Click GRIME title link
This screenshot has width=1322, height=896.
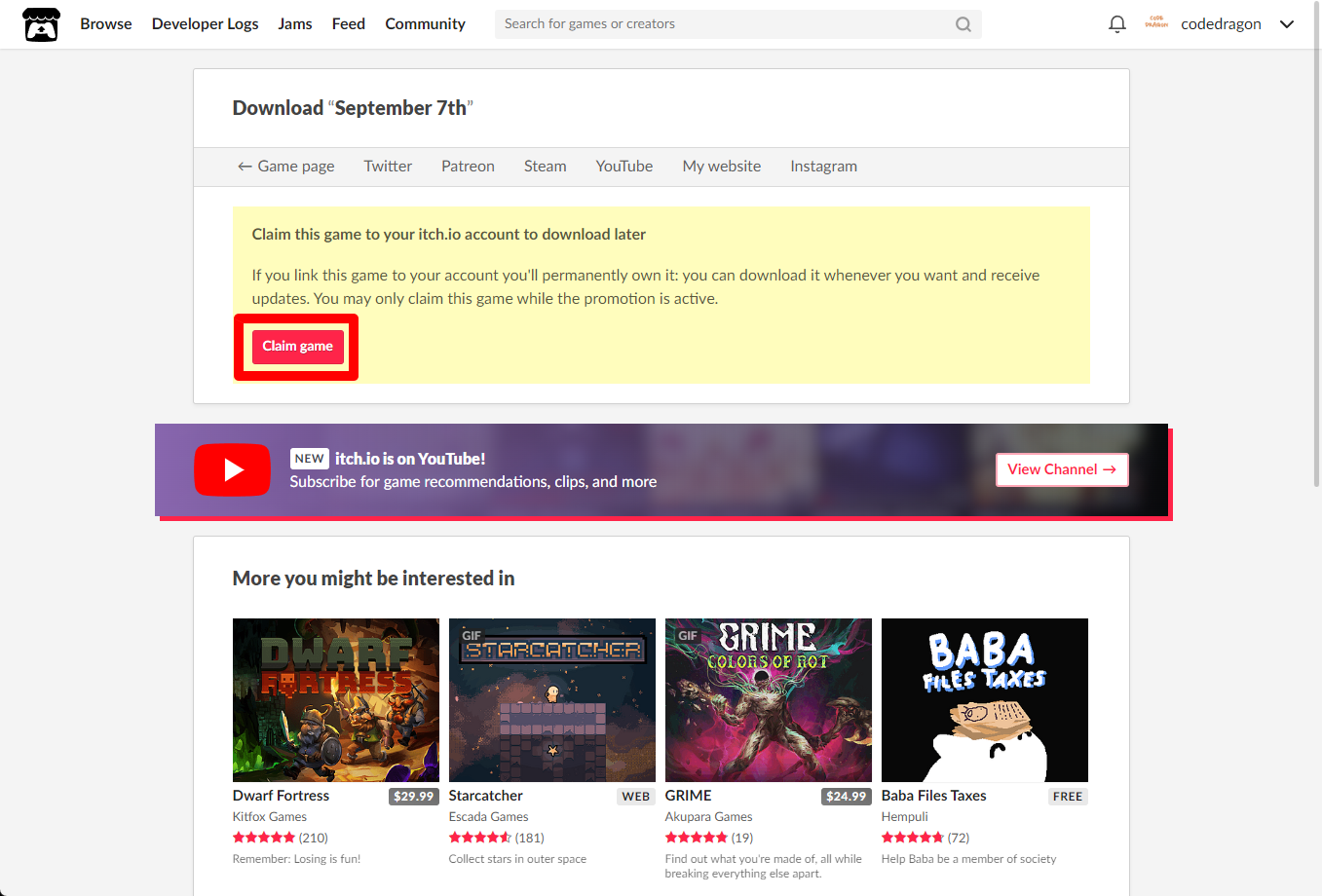tap(689, 796)
